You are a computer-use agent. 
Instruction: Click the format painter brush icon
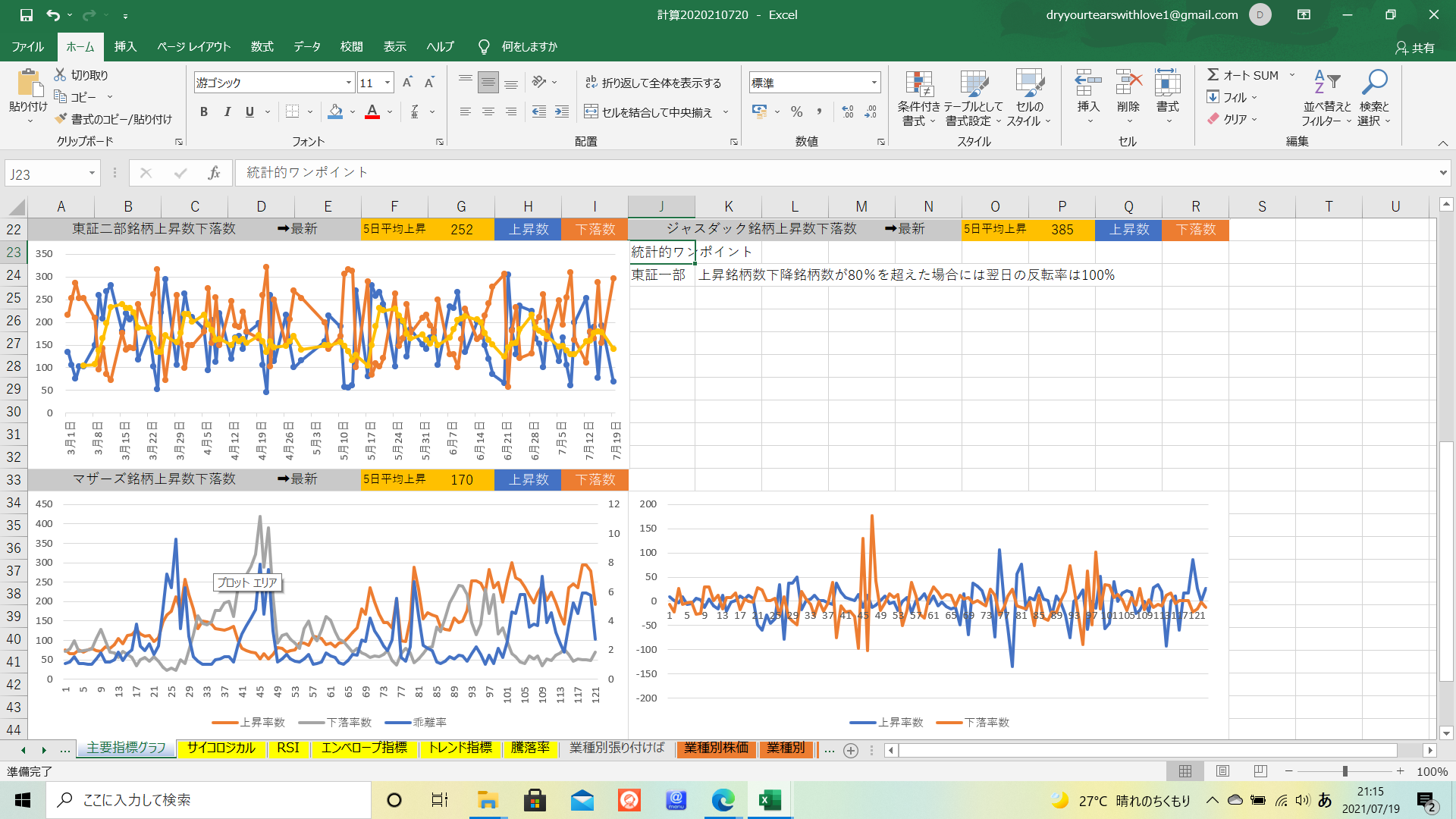point(61,119)
